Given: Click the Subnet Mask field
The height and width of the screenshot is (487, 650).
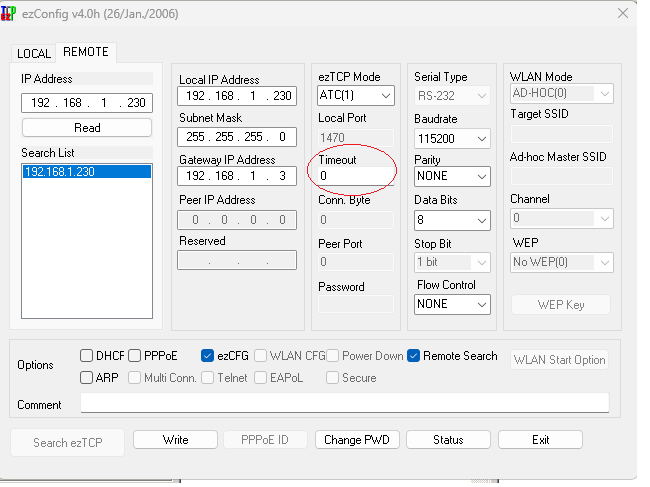Looking at the screenshot, I should coord(237,137).
